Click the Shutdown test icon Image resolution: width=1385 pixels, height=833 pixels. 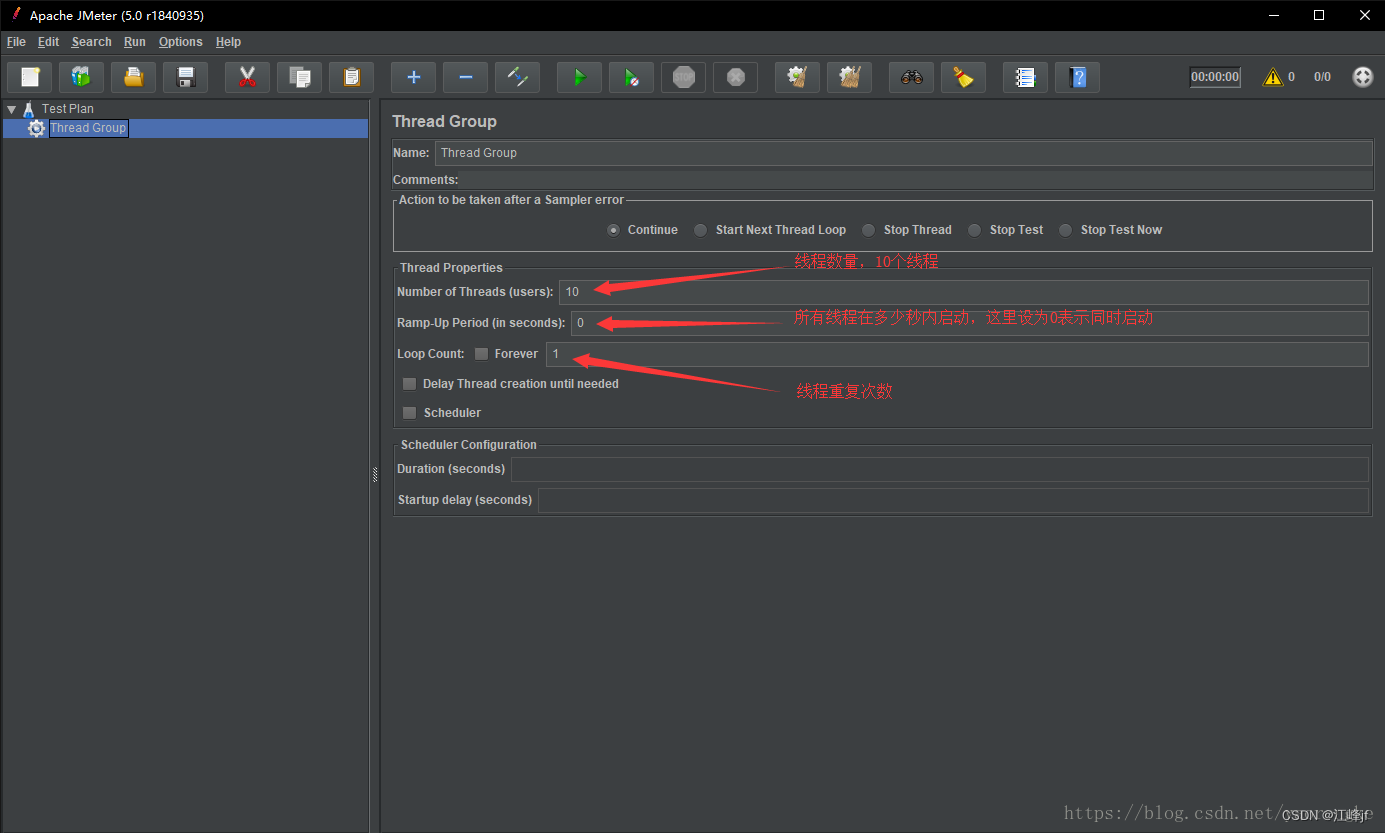(x=735, y=77)
